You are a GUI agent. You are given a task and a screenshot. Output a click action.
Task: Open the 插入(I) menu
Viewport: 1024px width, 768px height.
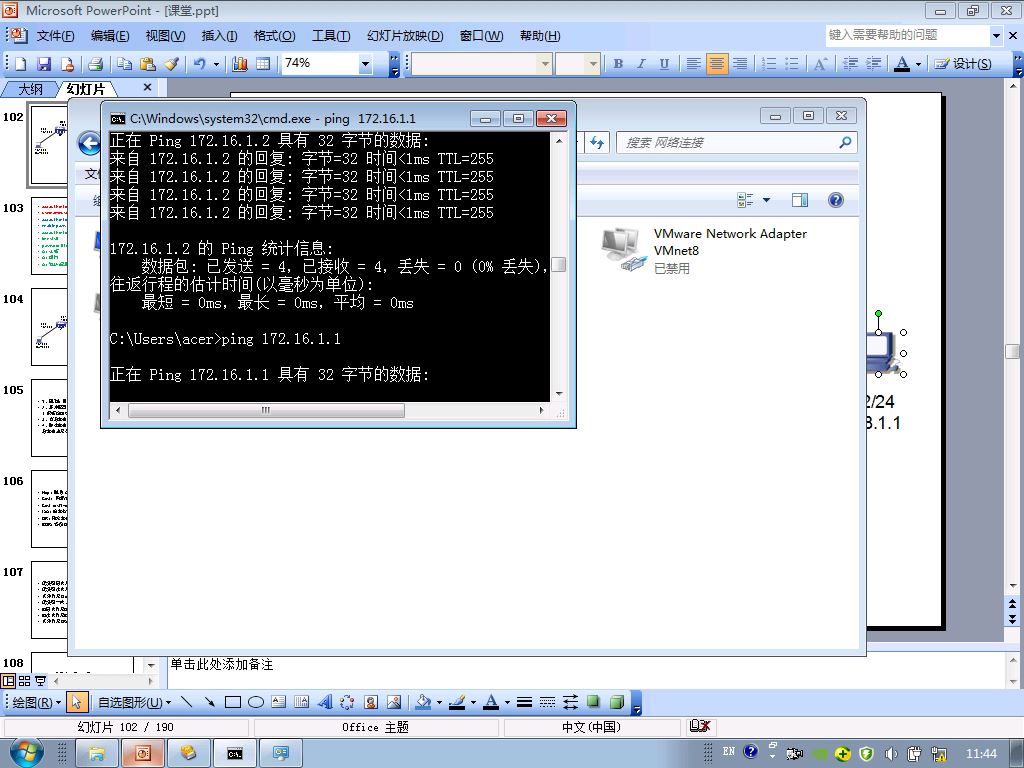coord(219,36)
